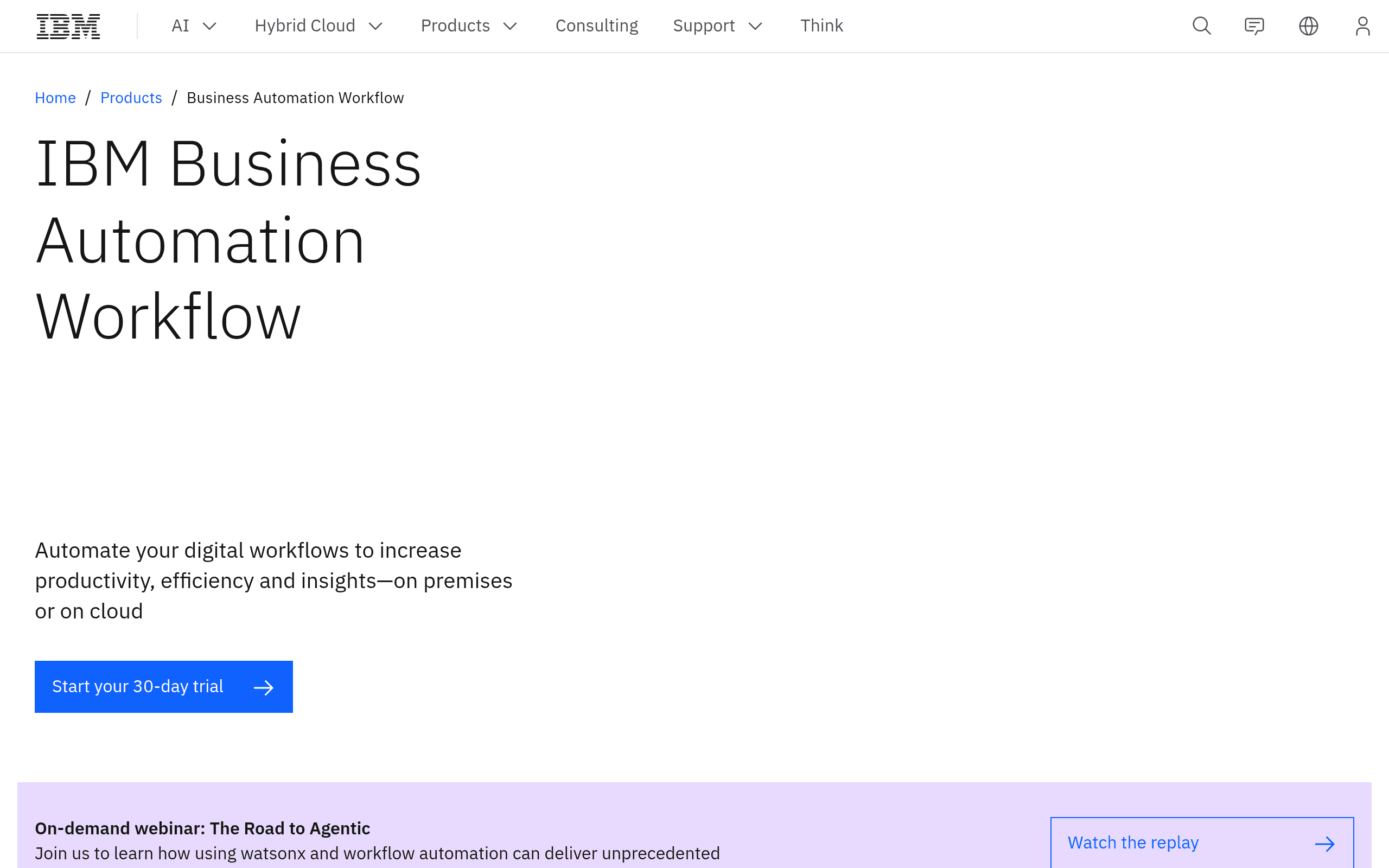
Task: Expand the AI menu dropdown
Action: pyautogui.click(x=194, y=26)
